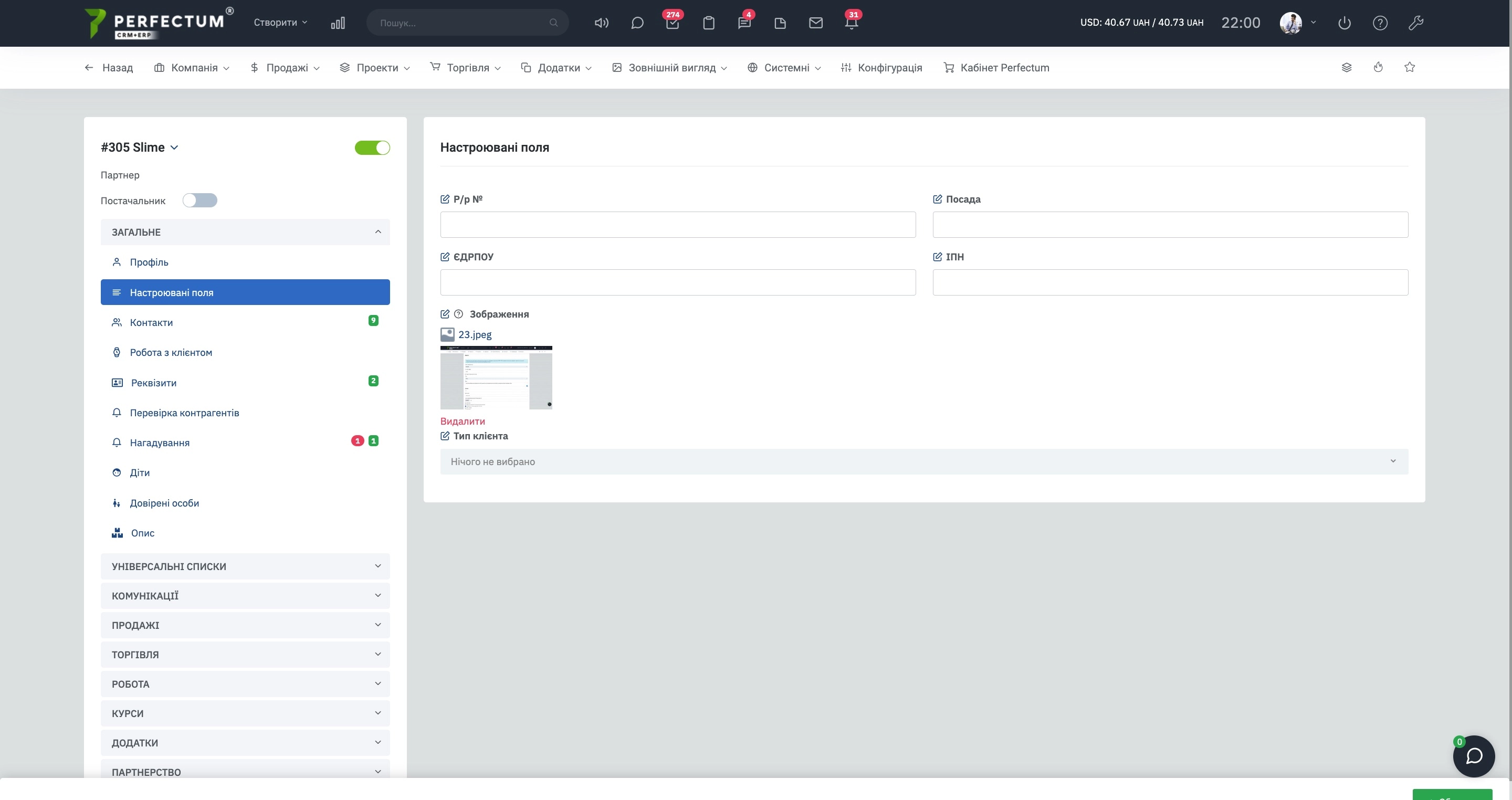This screenshot has height=800, width=1512.
Task: Open the Нагадування sidebar item
Action: 245,443
